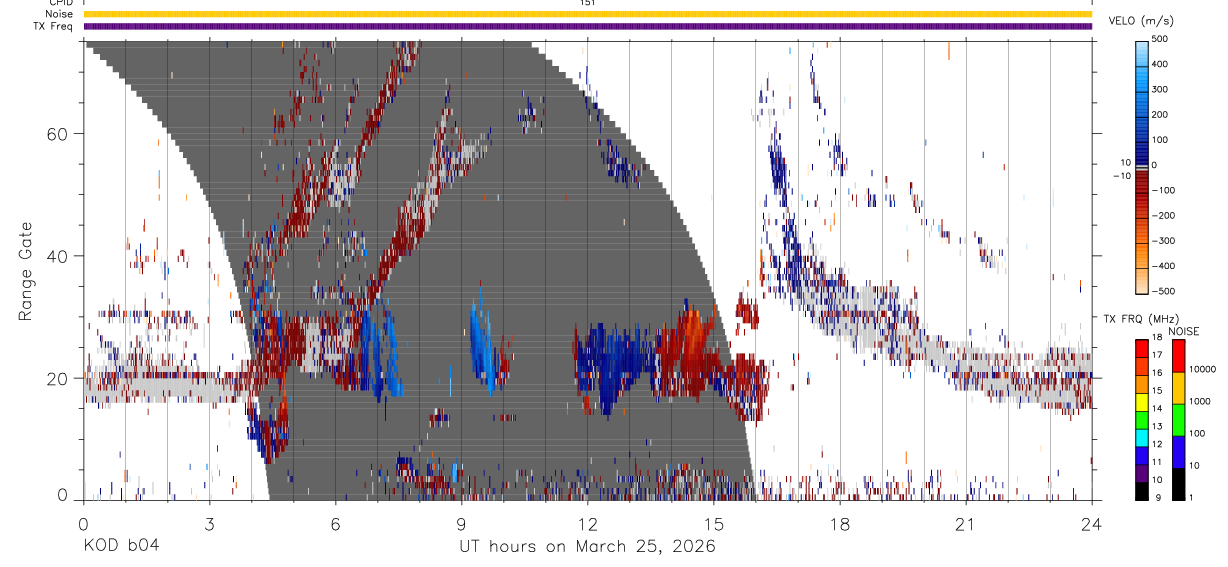Click the orange-red echo patch near 14.5 UT
Viewport: 1228px width, 567px height.
[x=692, y=338]
